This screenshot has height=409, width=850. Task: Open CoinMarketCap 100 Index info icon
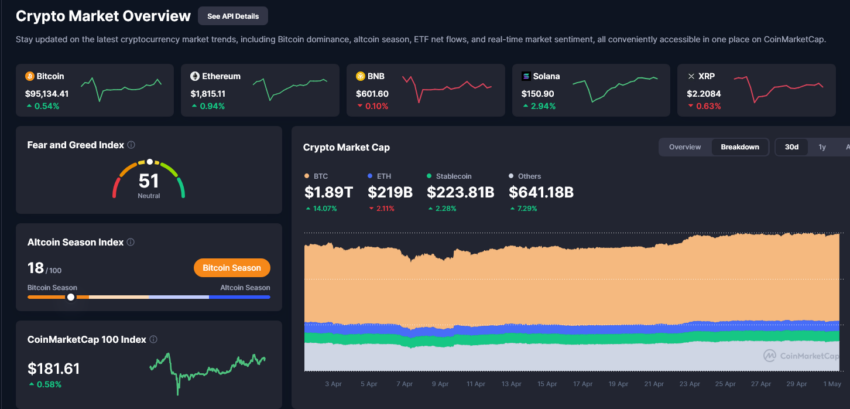click(x=153, y=340)
